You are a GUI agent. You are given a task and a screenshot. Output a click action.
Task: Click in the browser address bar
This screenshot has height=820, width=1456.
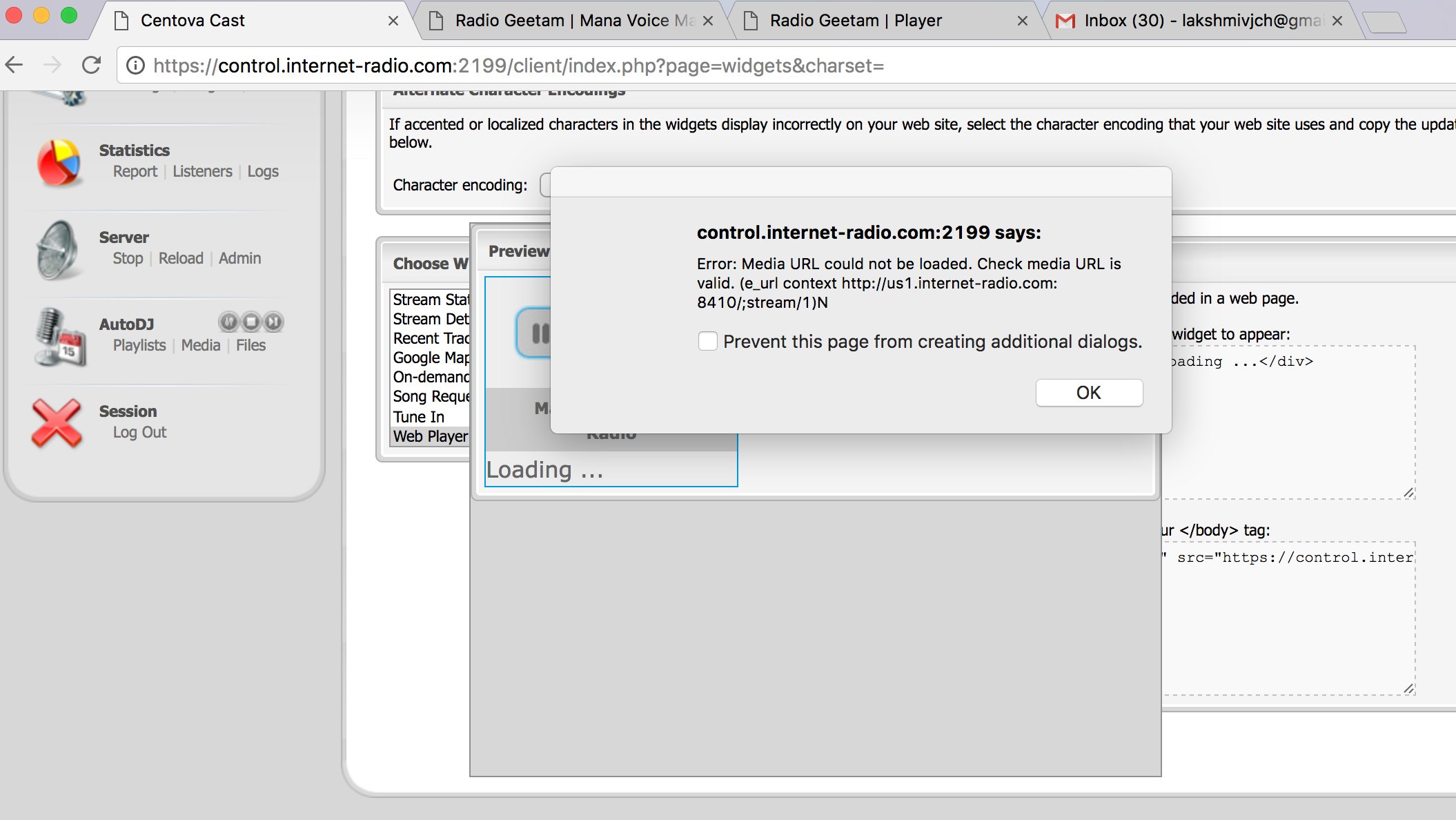click(x=621, y=66)
